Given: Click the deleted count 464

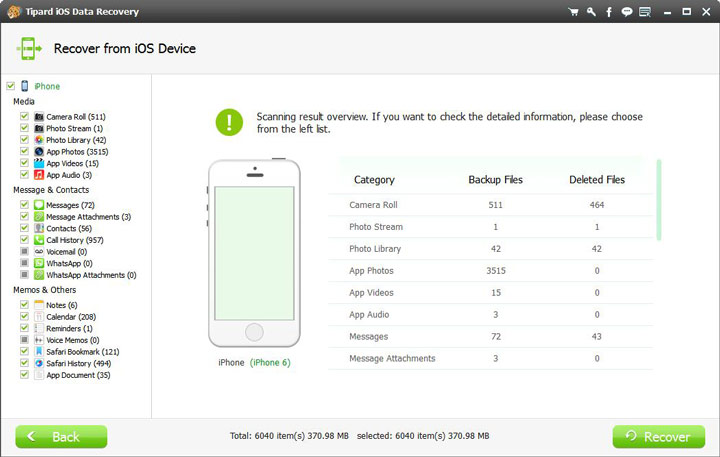Looking at the screenshot, I should point(597,205).
